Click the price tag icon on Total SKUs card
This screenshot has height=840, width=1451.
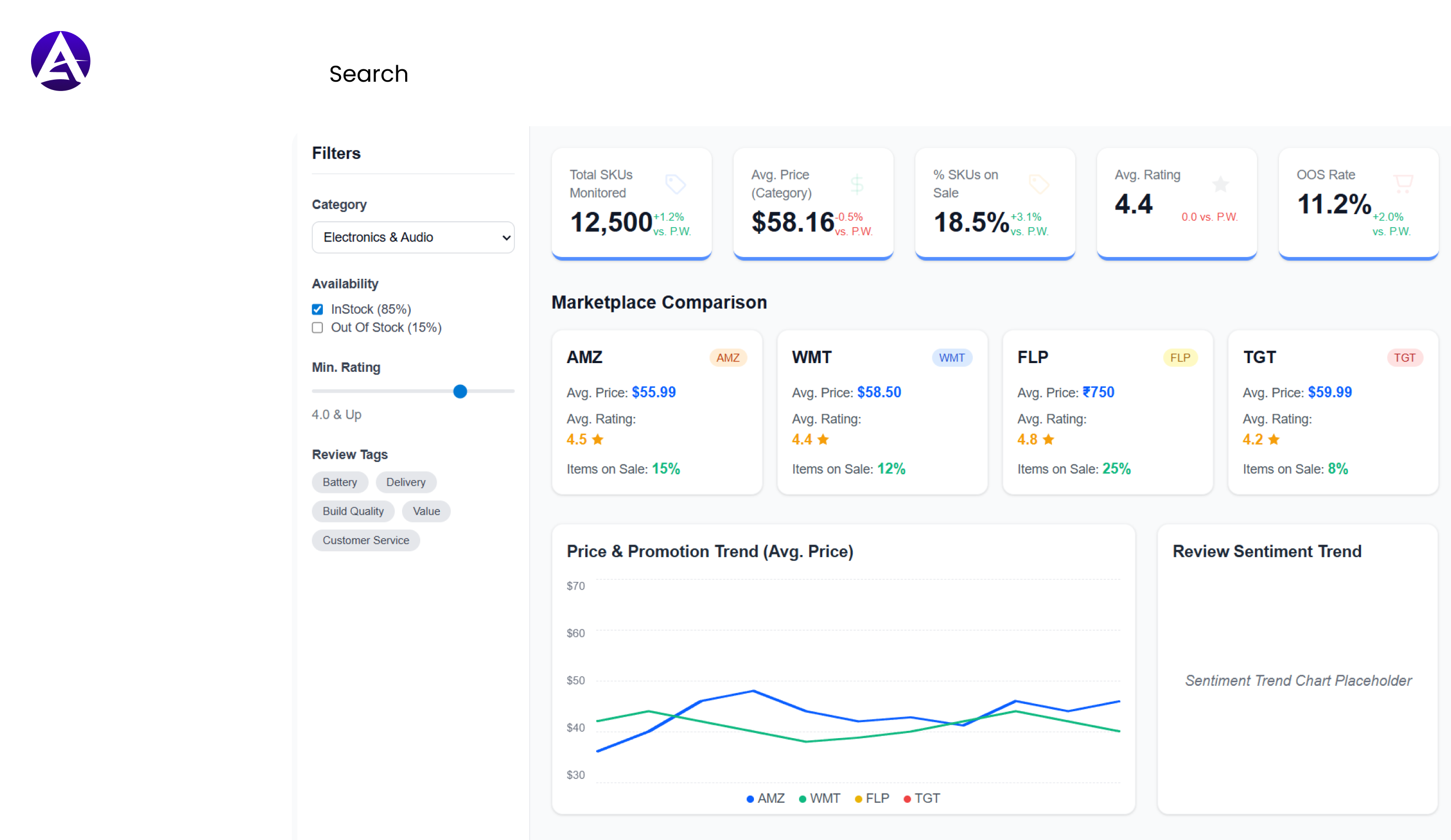coord(675,184)
